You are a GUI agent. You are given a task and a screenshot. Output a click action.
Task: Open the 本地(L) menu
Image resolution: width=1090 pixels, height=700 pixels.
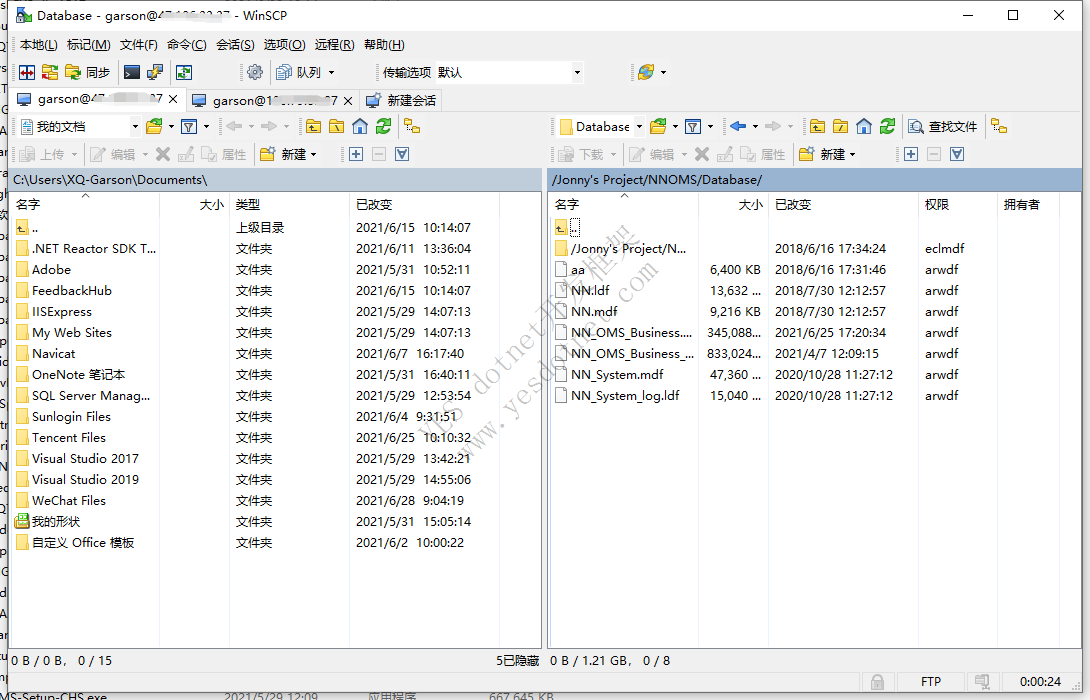39,44
